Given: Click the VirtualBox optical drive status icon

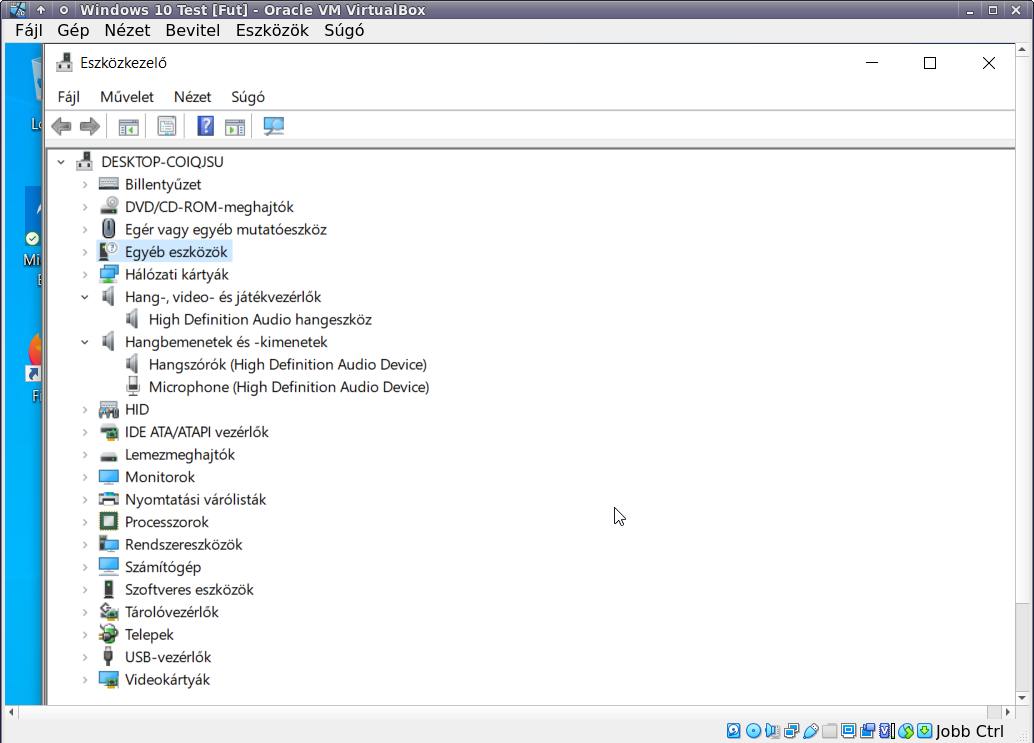Looking at the screenshot, I should (753, 730).
